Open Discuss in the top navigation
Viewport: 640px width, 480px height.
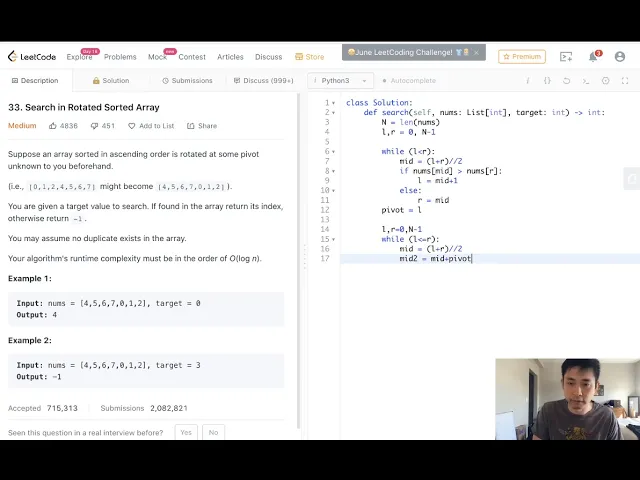[x=269, y=57]
